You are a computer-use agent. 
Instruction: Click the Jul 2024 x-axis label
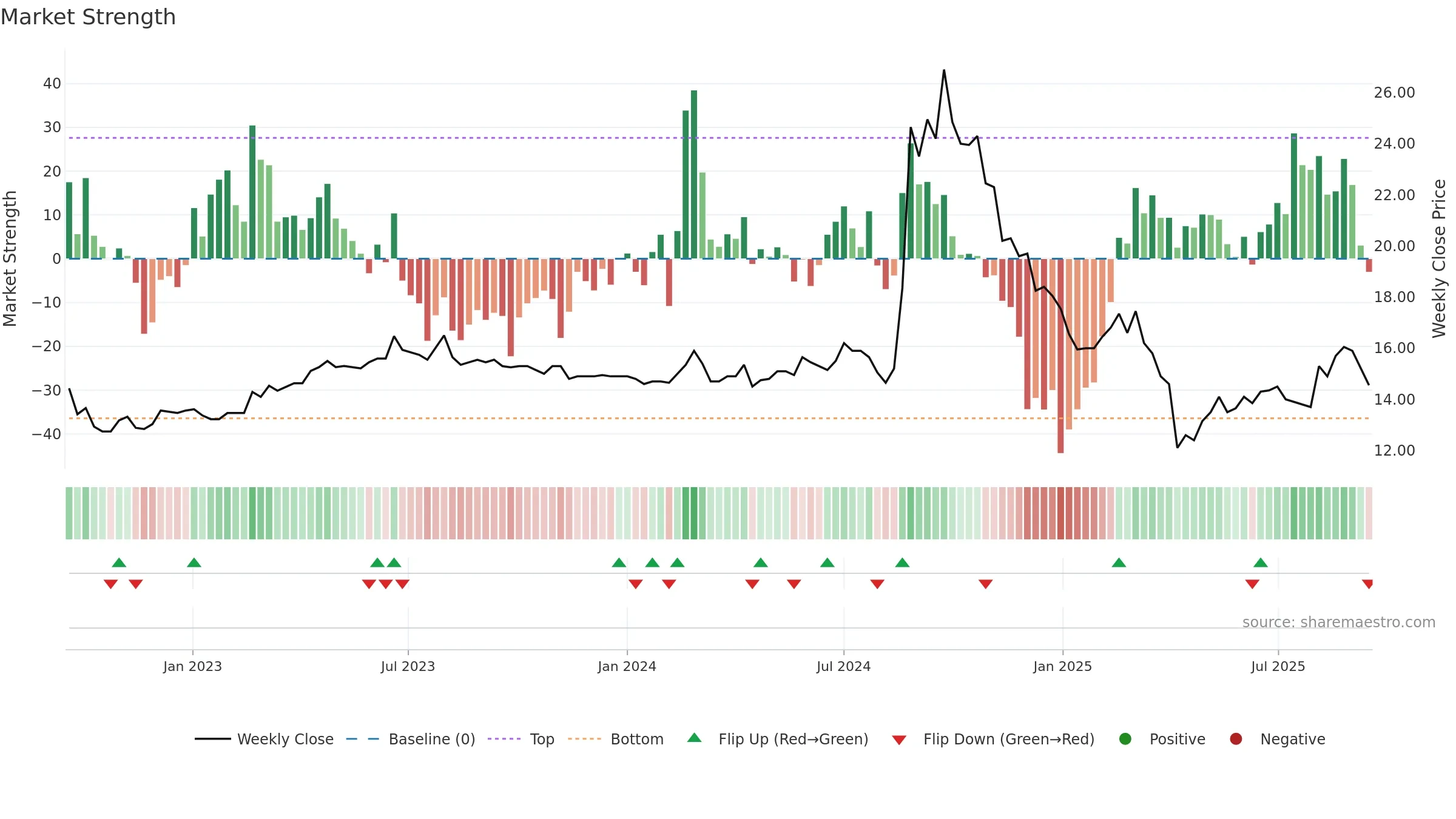pos(843,666)
